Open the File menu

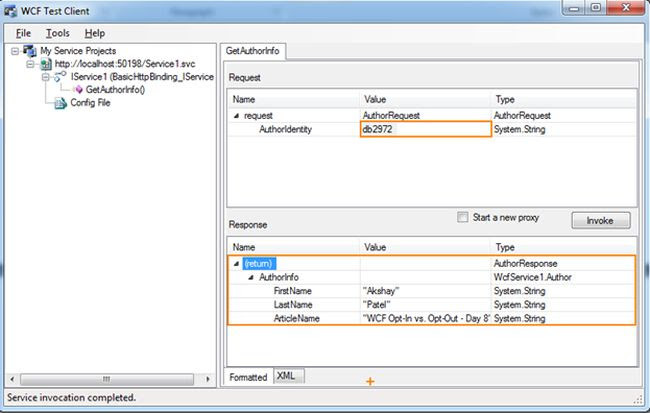point(23,33)
